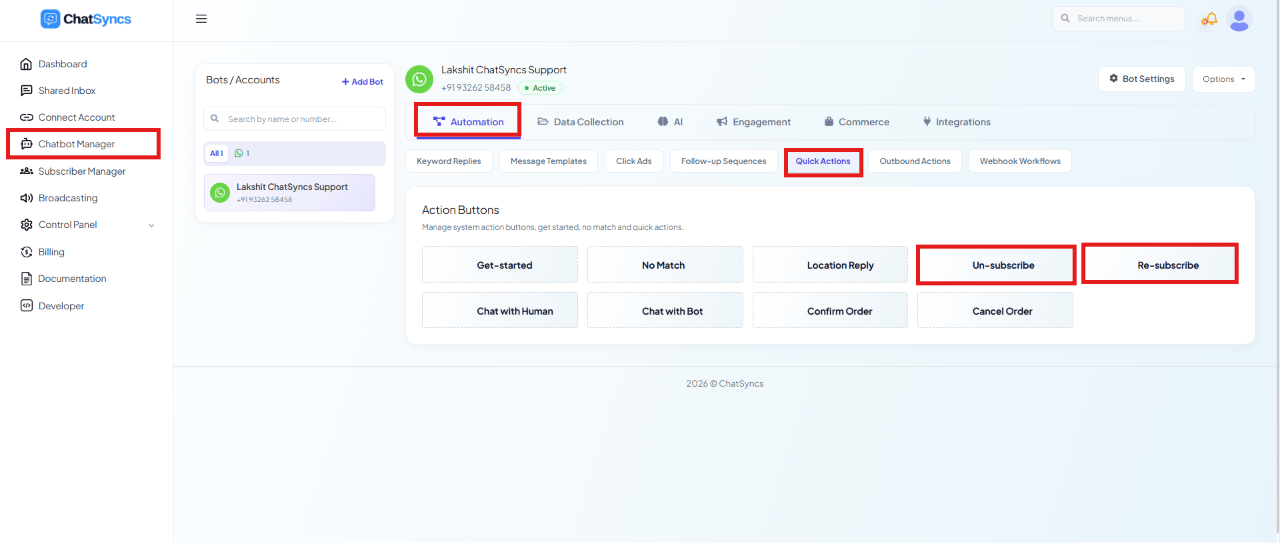Click the ChatSyncs logo
The height and width of the screenshot is (543, 1280).
point(86,19)
